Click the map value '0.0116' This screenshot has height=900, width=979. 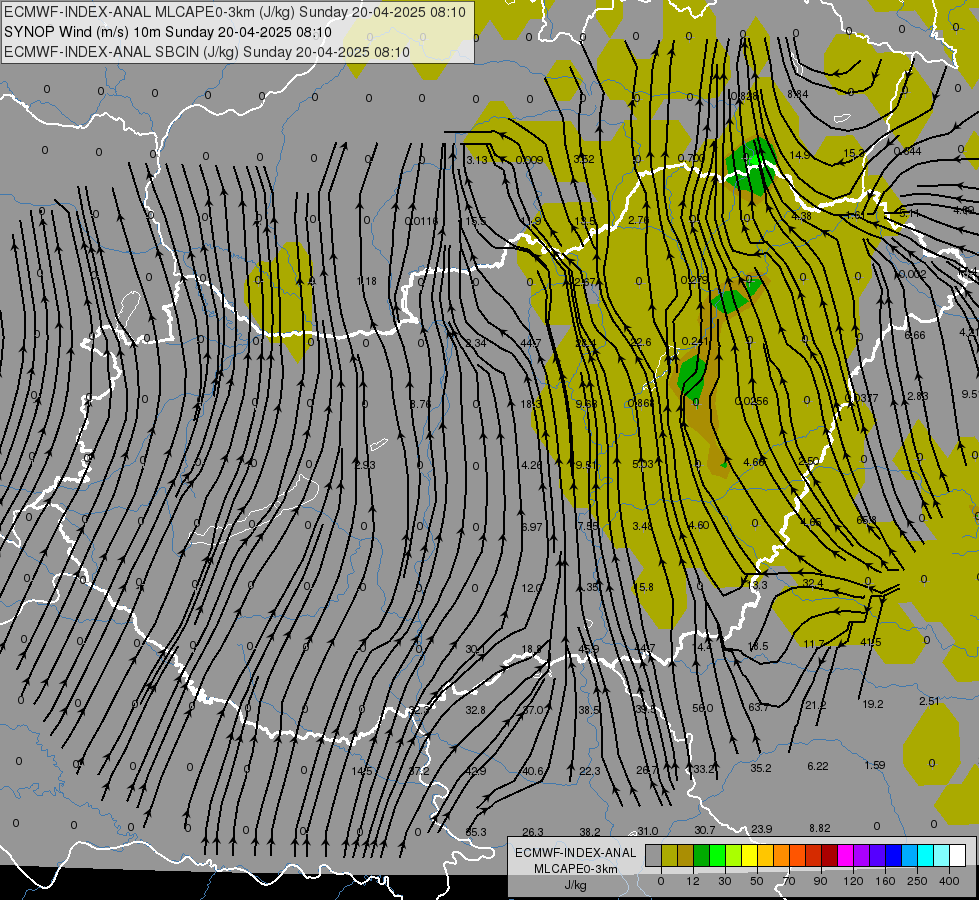[421, 220]
